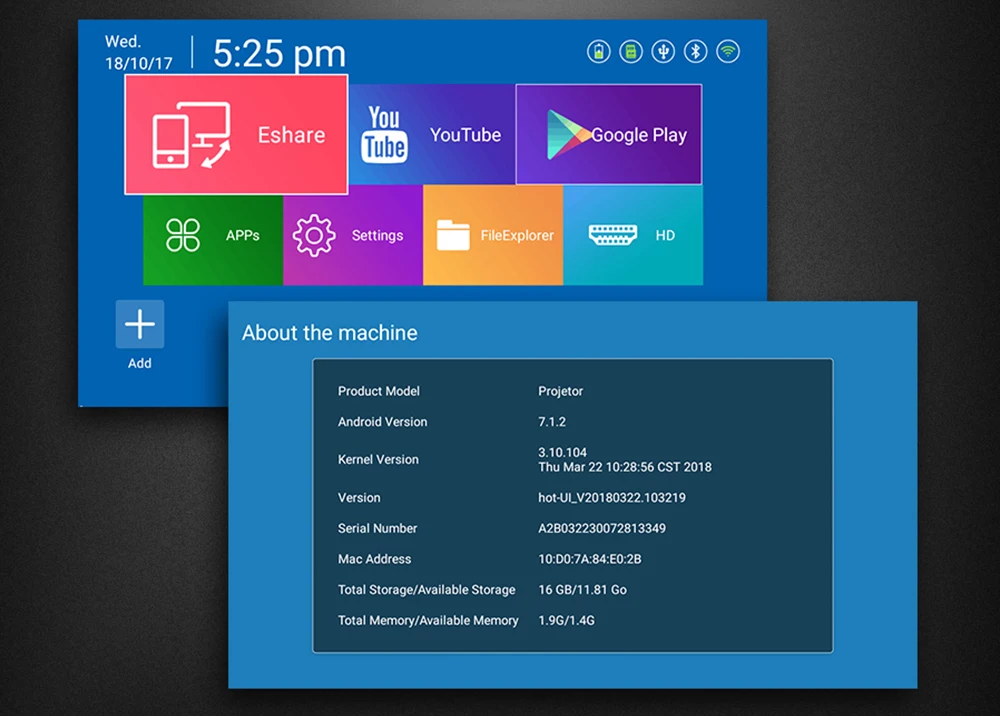Click the hot-UI_V20180322.103219 version value
Viewport: 1000px width, 716px height.
click(612, 497)
